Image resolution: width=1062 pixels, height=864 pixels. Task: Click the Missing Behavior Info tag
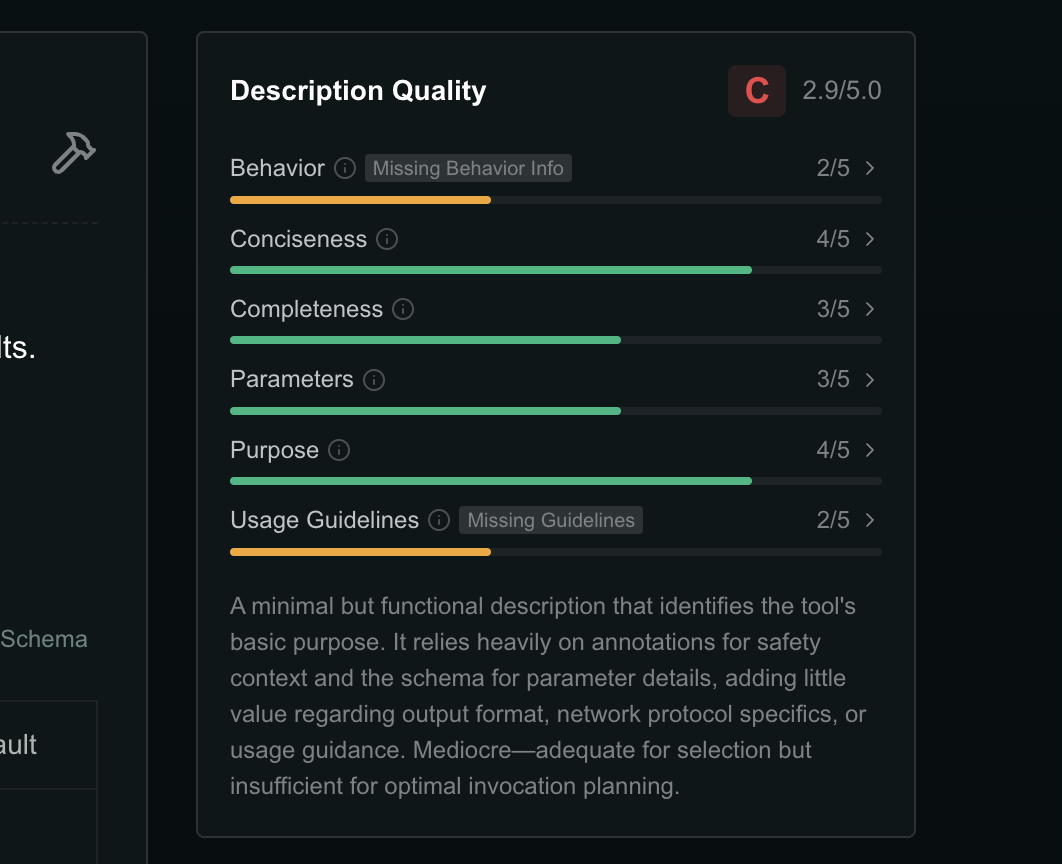tap(468, 168)
